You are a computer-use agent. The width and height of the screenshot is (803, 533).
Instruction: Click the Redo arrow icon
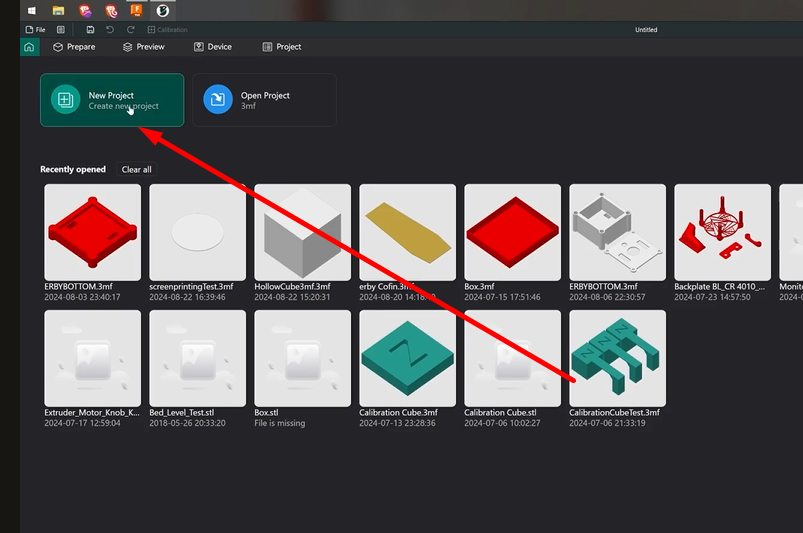[x=131, y=30]
